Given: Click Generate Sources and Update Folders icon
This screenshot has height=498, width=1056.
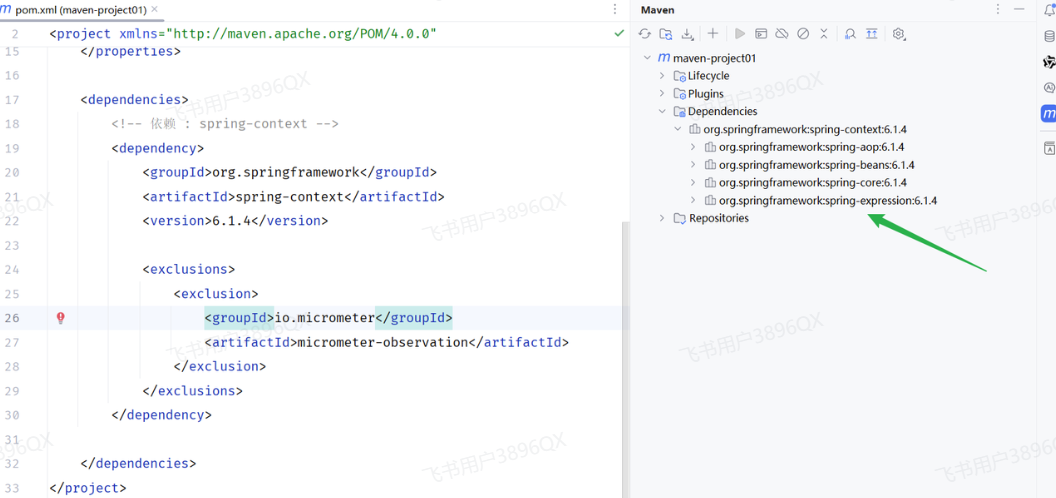Looking at the screenshot, I should coord(665,34).
